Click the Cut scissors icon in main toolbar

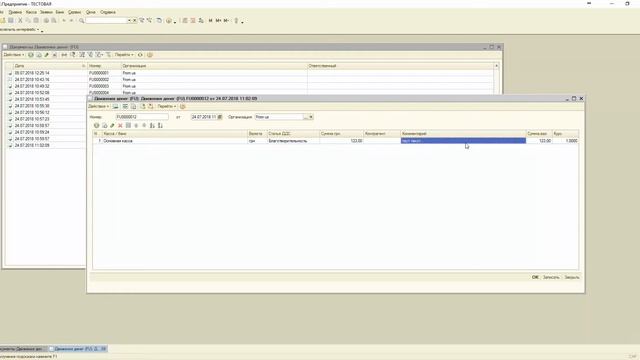coord(20,20)
